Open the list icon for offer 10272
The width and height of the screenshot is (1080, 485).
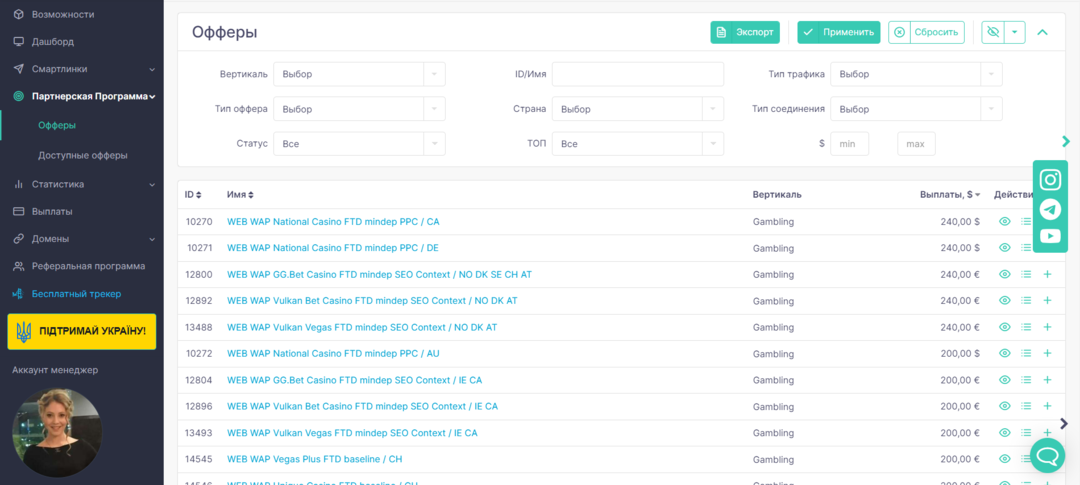coord(1026,353)
